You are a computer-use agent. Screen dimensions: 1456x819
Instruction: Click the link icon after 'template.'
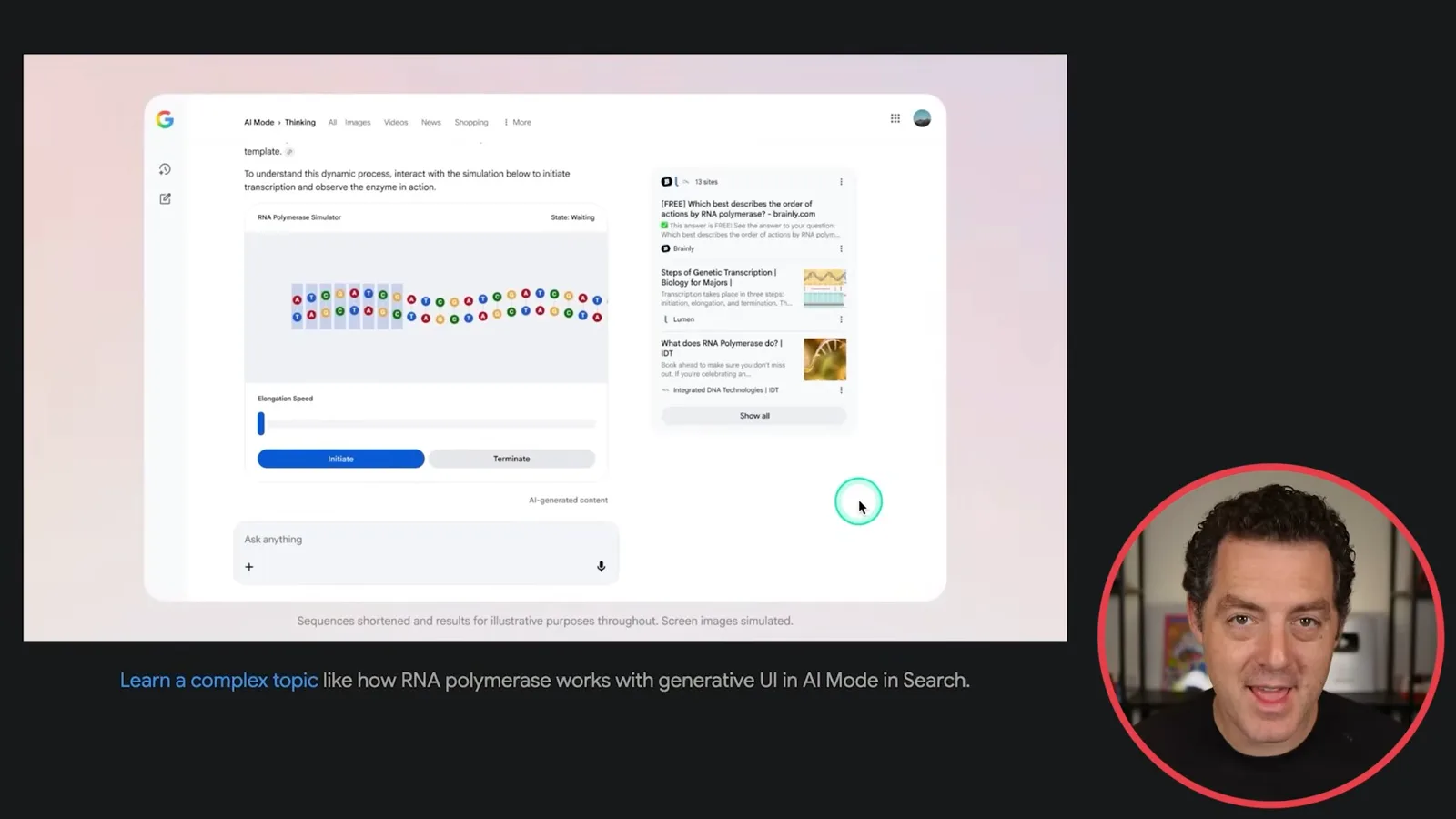pyautogui.click(x=289, y=152)
